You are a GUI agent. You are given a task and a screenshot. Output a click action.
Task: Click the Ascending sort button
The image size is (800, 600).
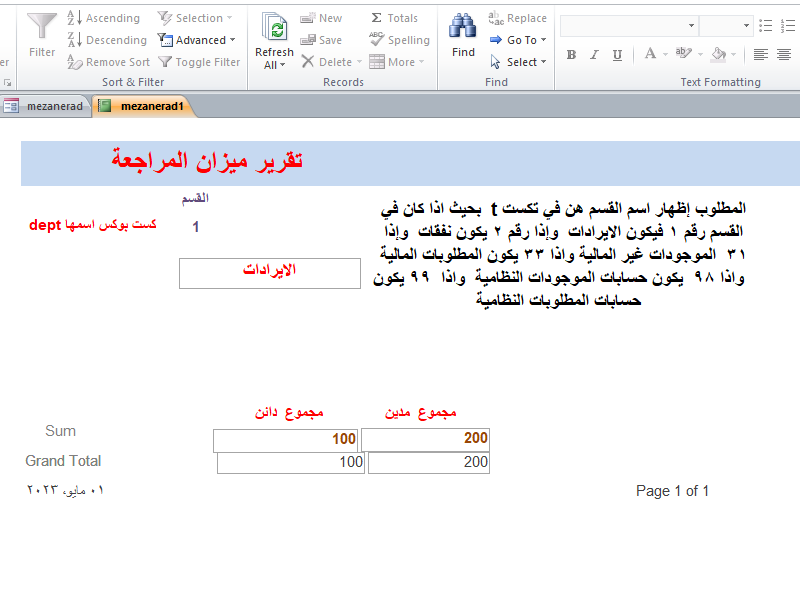coord(104,18)
